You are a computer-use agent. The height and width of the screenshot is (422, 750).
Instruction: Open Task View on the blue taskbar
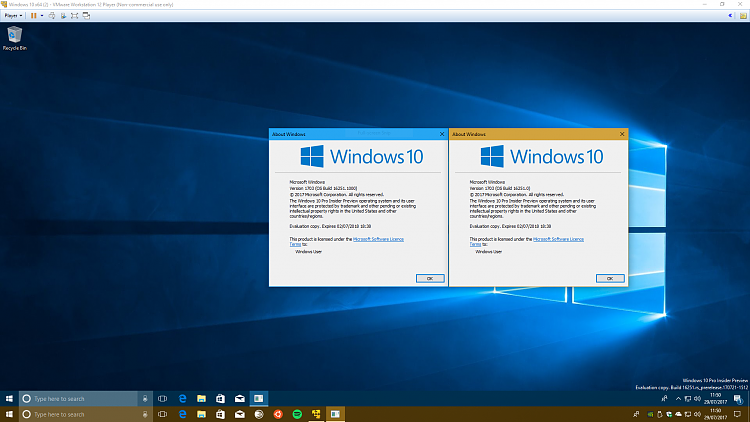163,399
